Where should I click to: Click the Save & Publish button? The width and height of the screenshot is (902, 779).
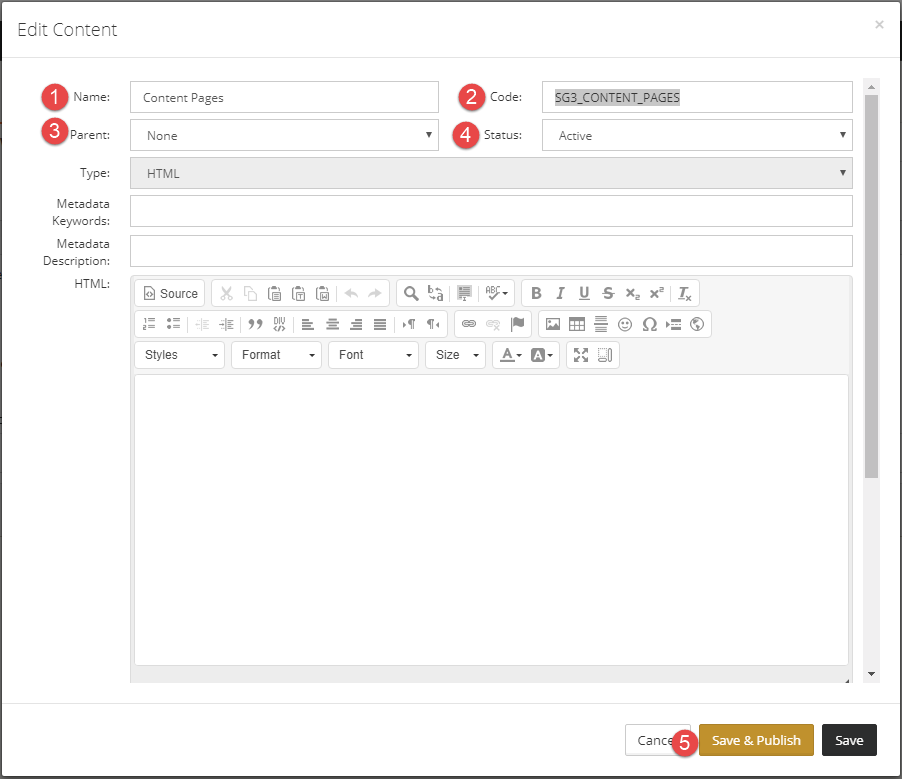click(756, 740)
